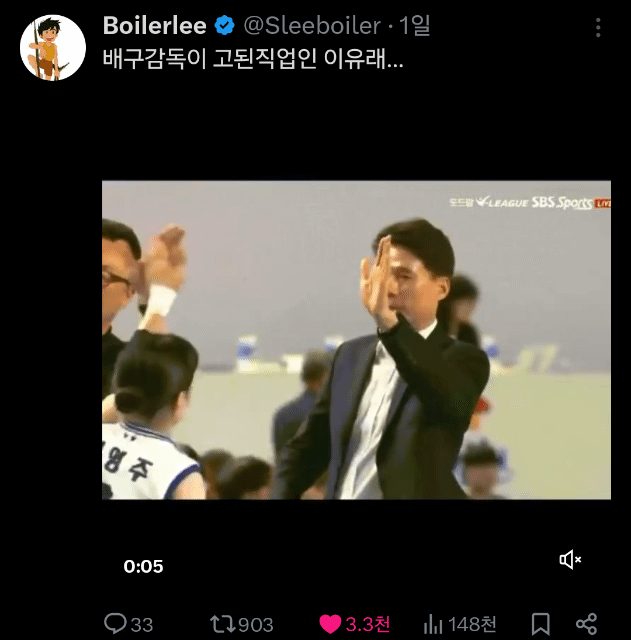
Task: Repost using the retweet arrows icon
Action: pyautogui.click(x=221, y=624)
